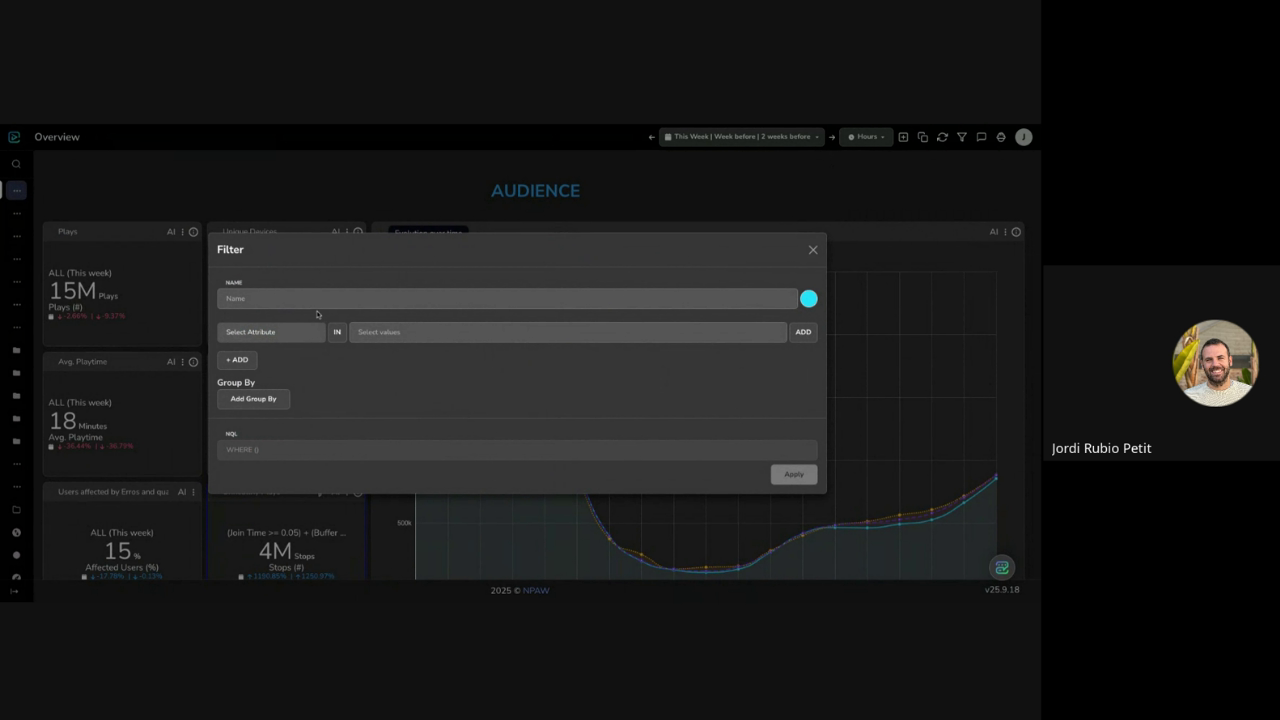Open the user avatar J menu
The width and height of the screenshot is (1280, 720).
(1023, 137)
